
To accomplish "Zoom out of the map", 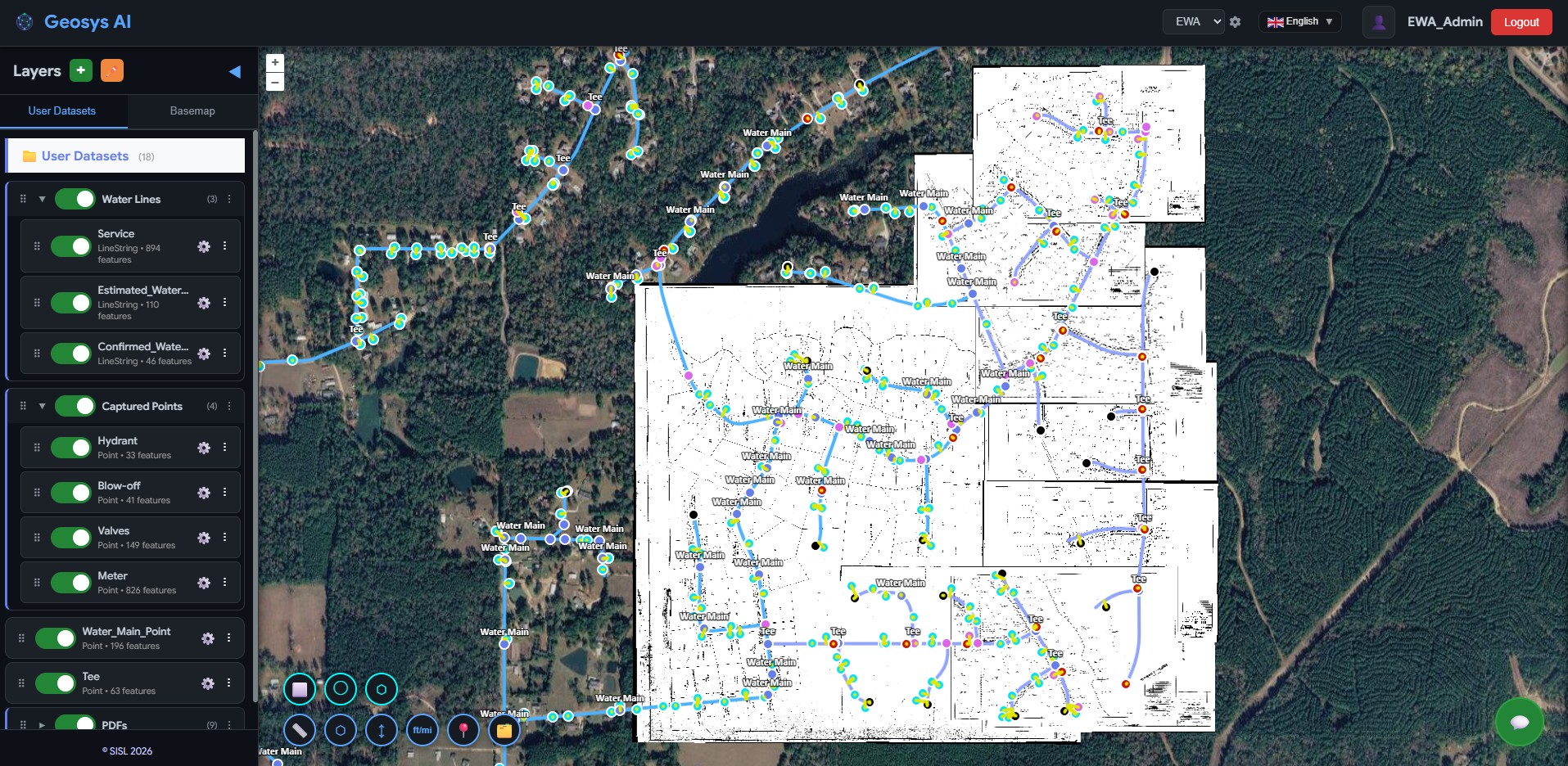I will point(275,82).
